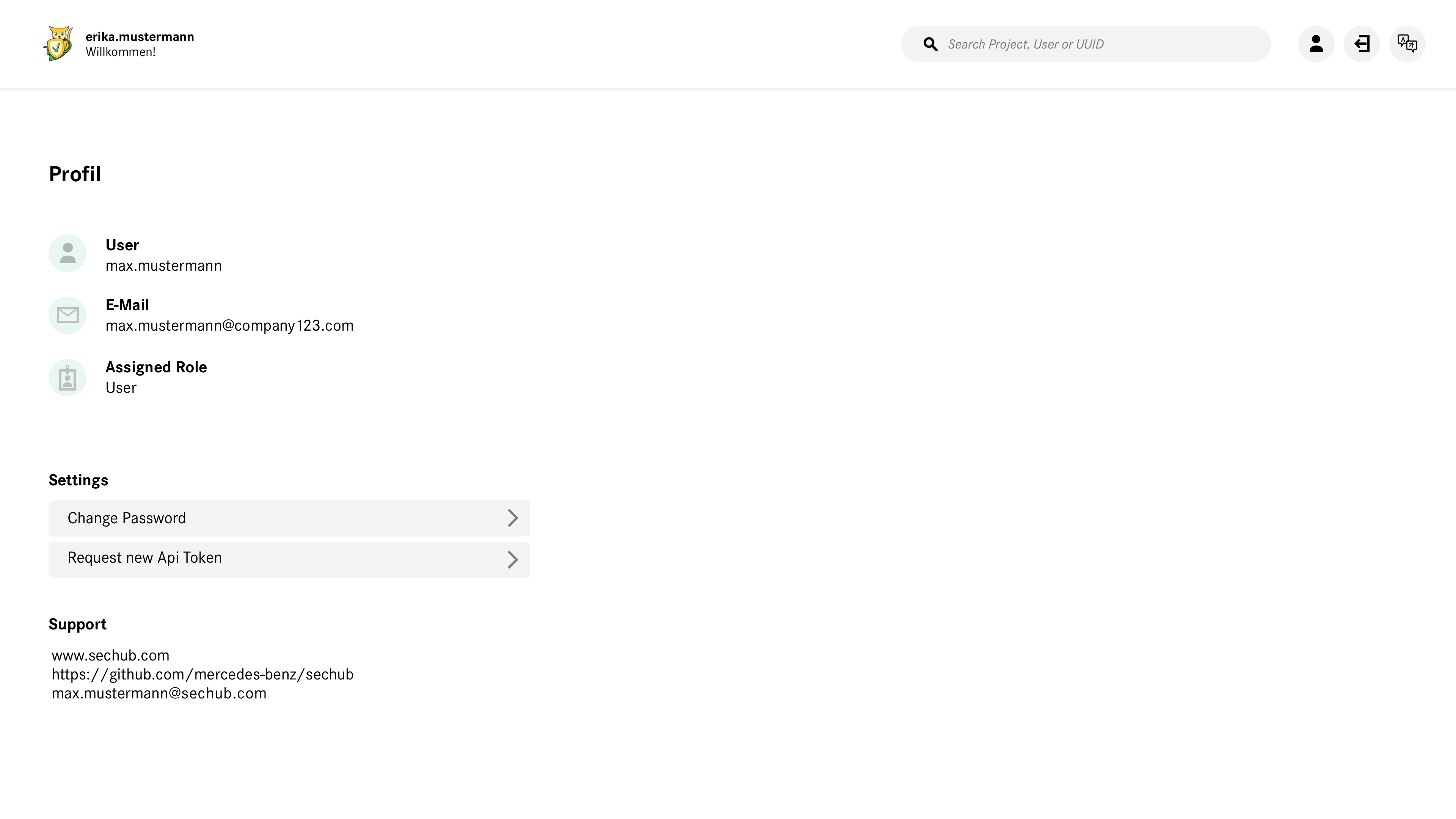
Task: Open the user profile icon in the header
Action: point(1316,44)
